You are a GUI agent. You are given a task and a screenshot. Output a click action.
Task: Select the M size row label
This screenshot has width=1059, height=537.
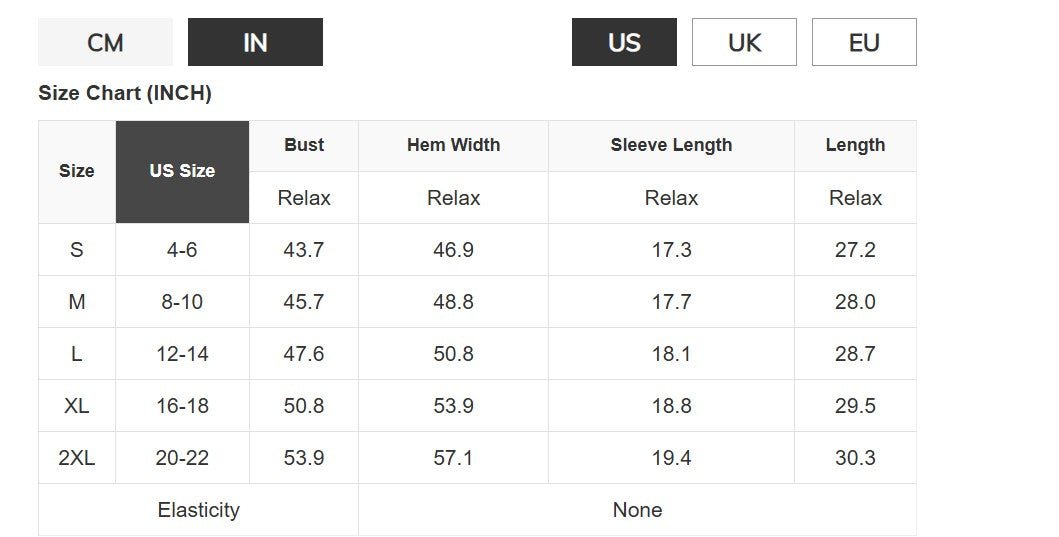click(77, 301)
